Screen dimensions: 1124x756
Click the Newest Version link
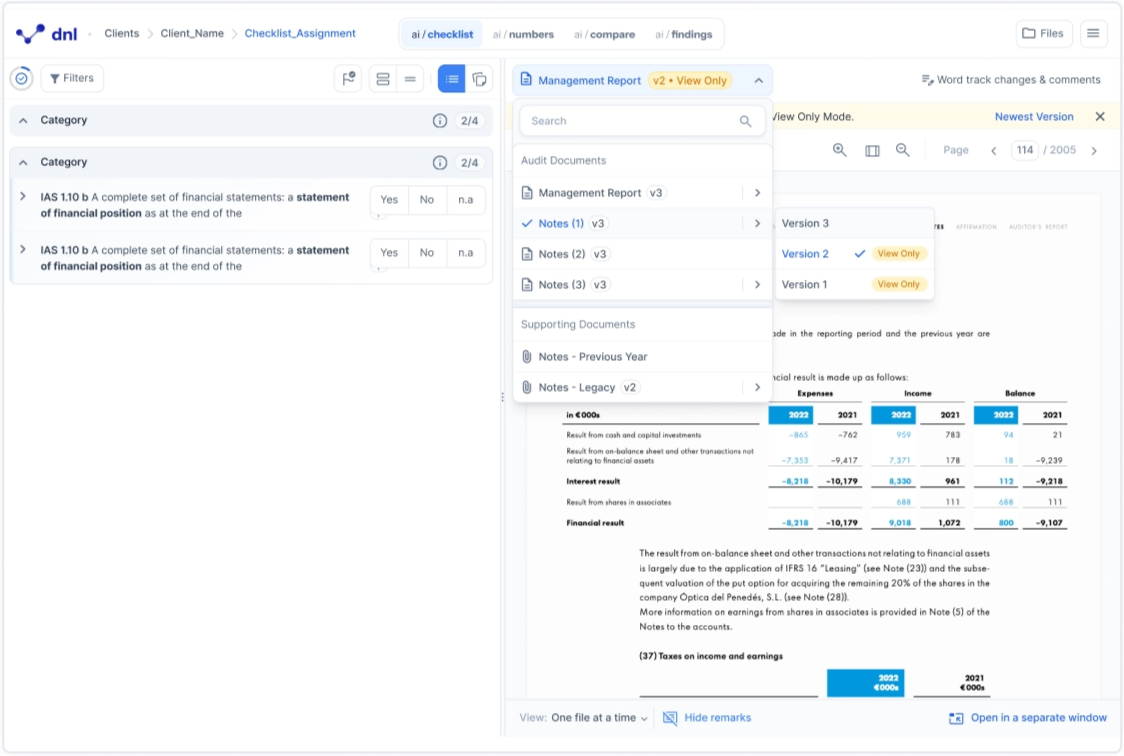point(1034,117)
